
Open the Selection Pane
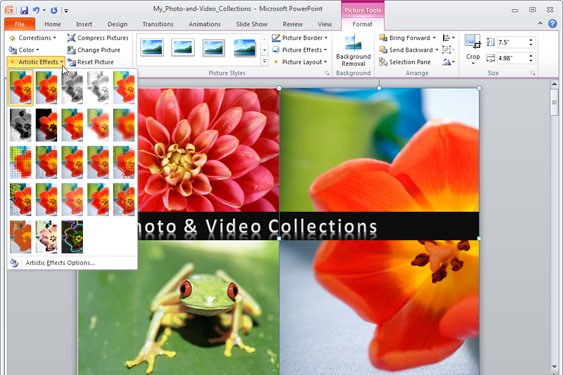(x=405, y=62)
